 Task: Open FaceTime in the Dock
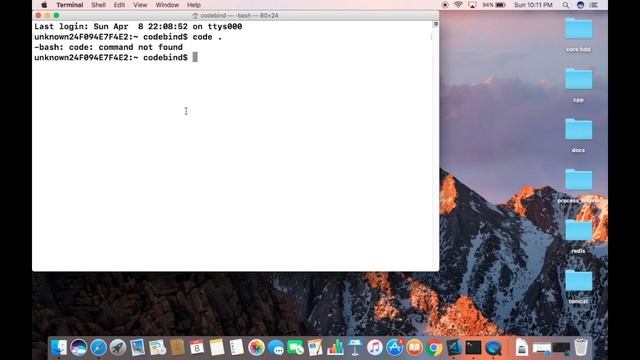296,348
